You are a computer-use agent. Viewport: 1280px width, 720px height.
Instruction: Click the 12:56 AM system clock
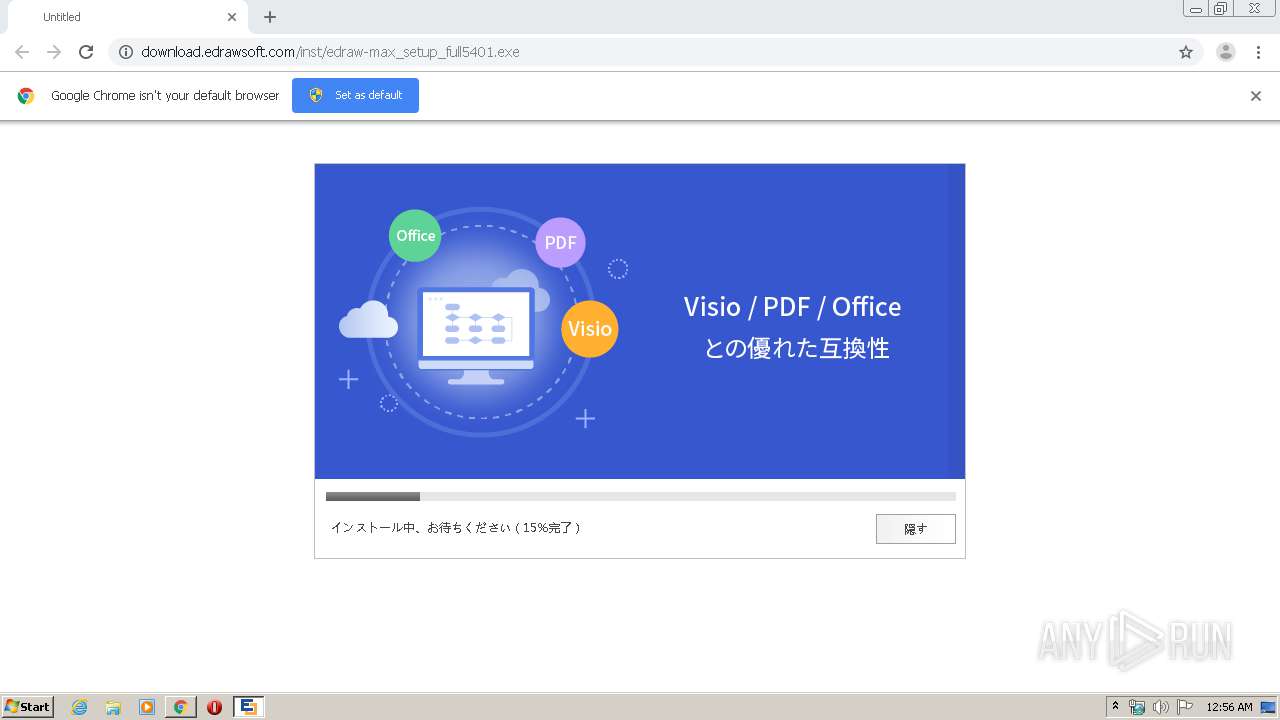click(x=1229, y=707)
